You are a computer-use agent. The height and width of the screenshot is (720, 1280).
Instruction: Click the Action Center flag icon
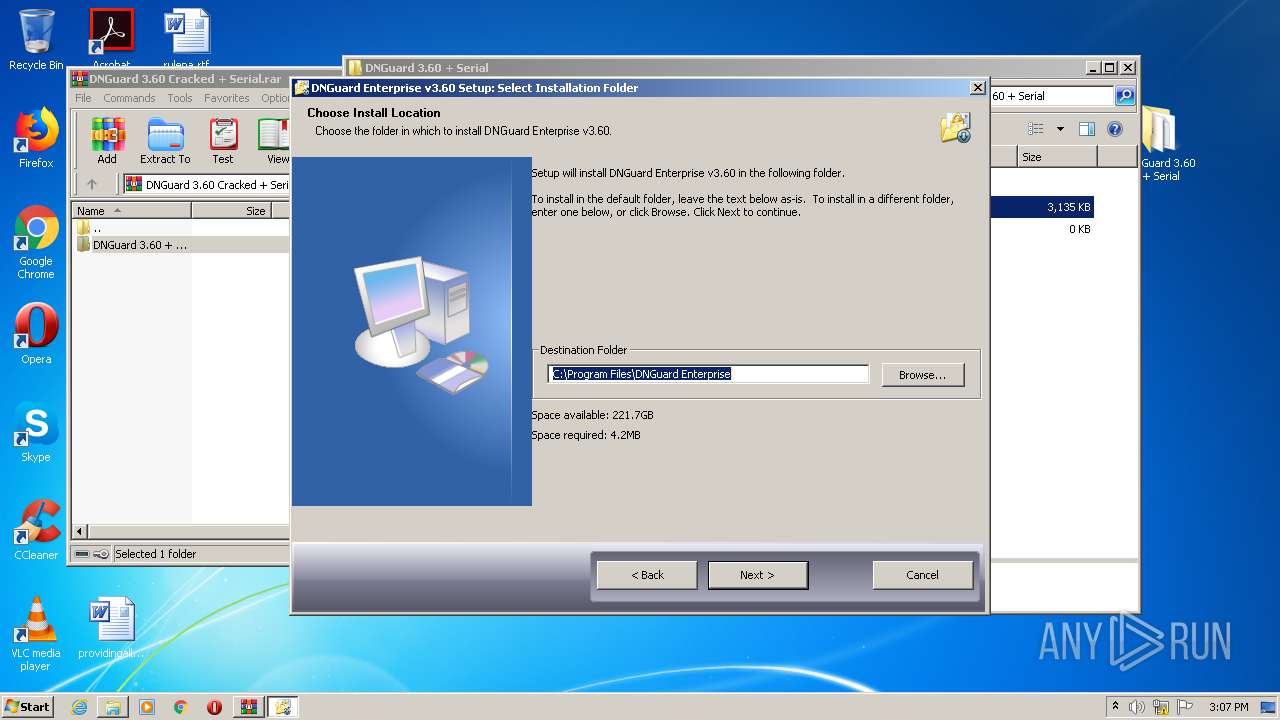pos(1185,707)
